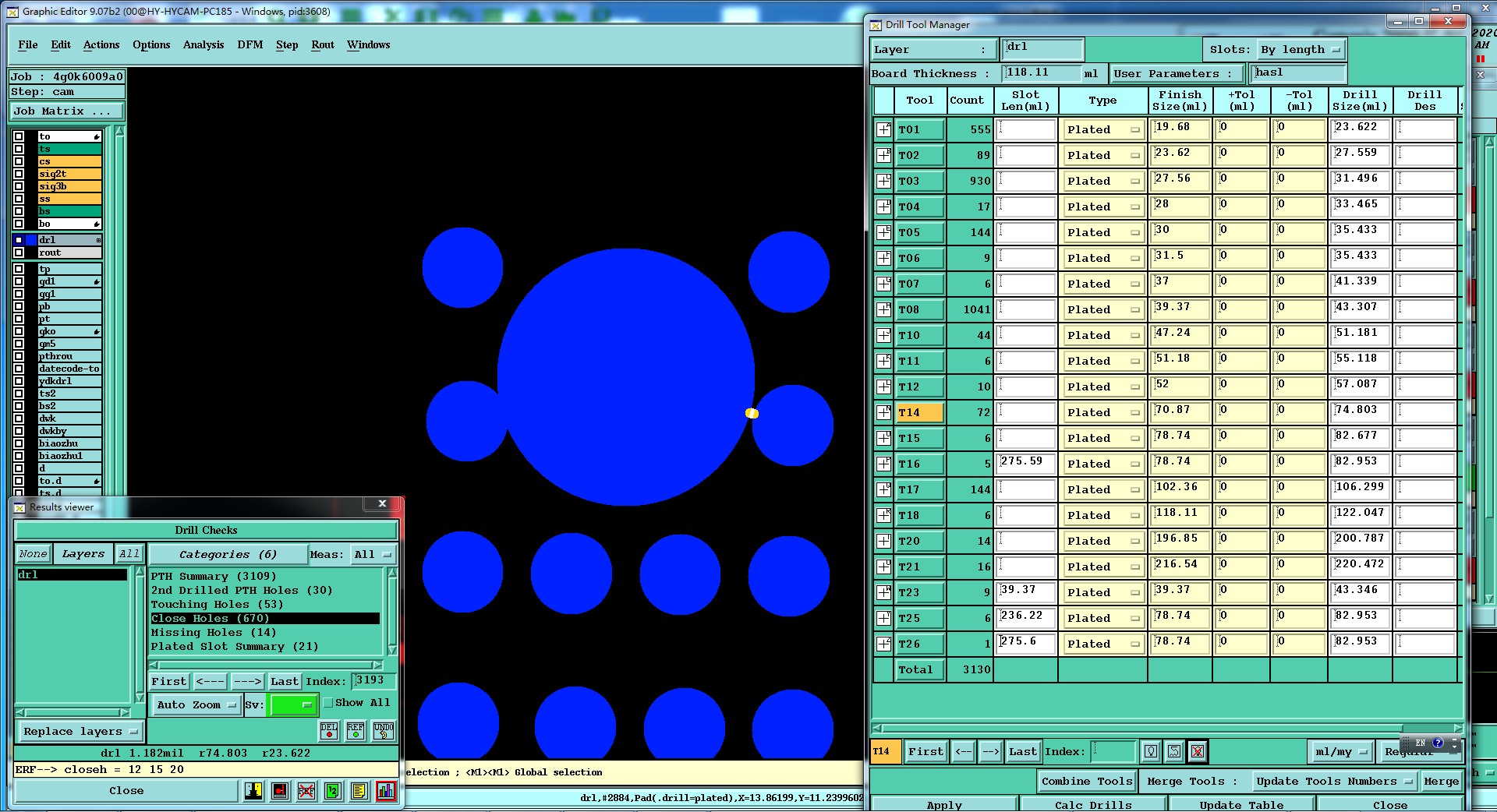The image size is (1497, 812).
Task: Click the plus icon for tool T23
Action: tap(883, 592)
